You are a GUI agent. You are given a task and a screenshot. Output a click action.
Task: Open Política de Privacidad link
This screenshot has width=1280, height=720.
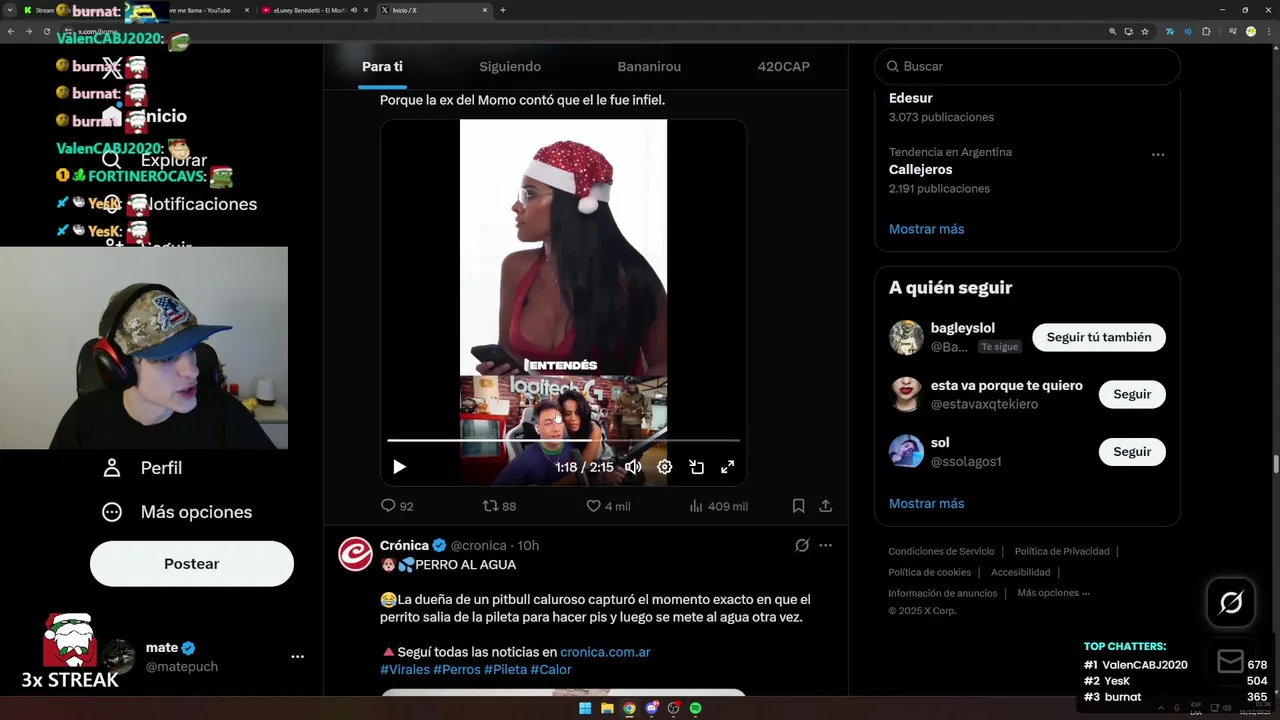(x=1062, y=551)
